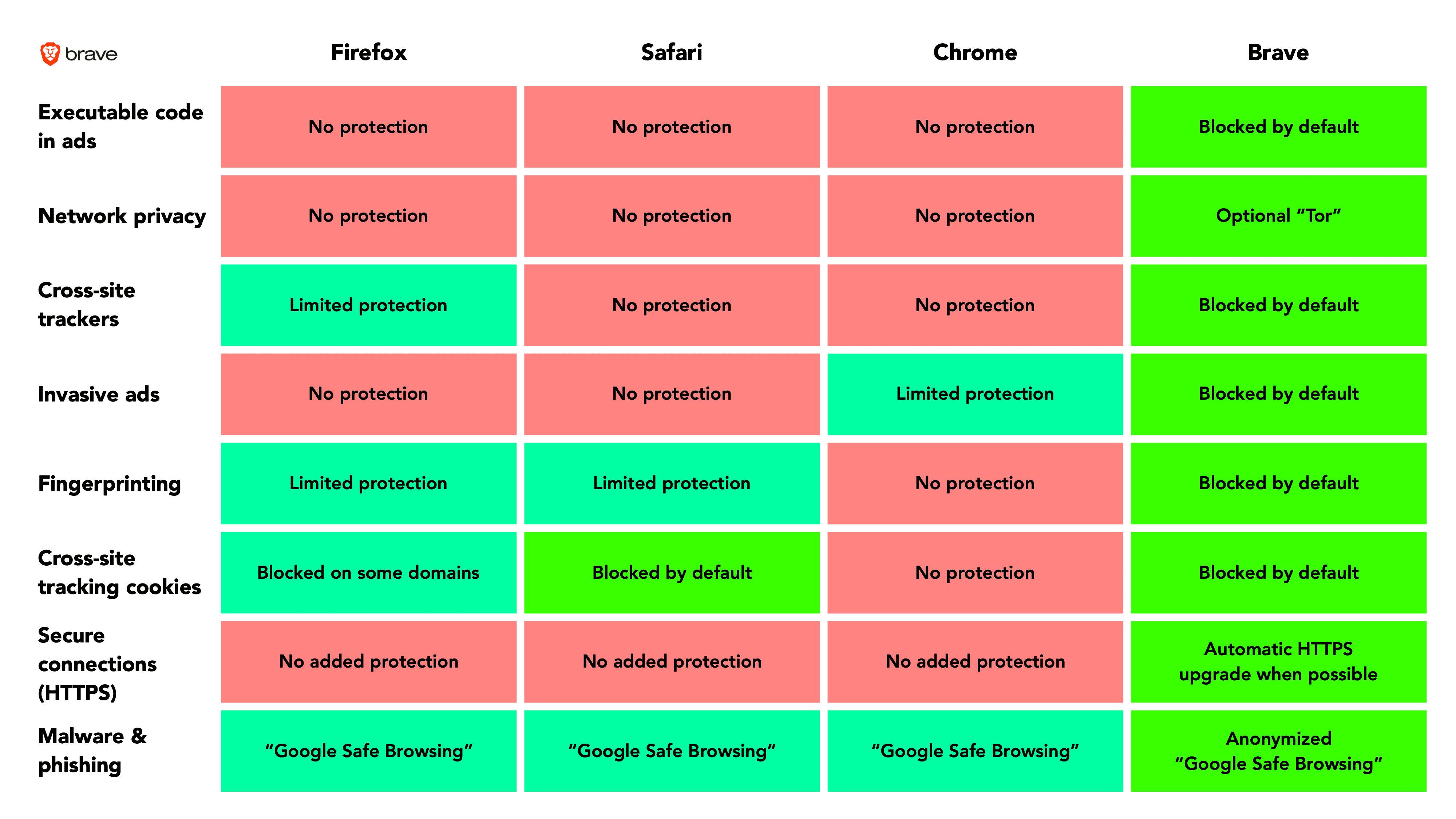This screenshot has width=1456, height=819.
Task: Click Chrome's Cross-site tracking cookies No protection cell
Action: pyautogui.click(x=975, y=573)
